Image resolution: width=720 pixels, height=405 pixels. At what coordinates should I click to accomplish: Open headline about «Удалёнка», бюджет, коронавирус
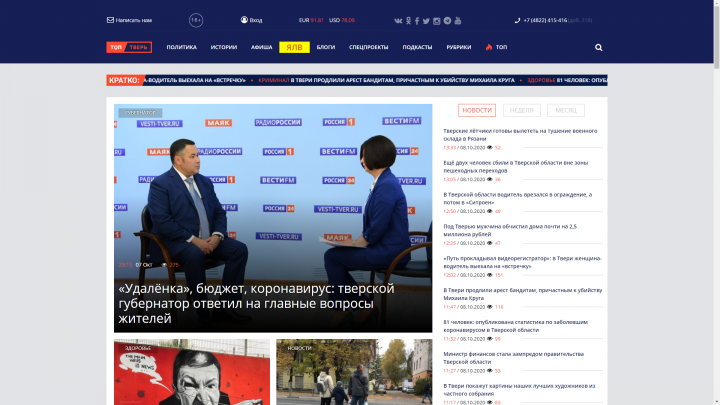256,303
